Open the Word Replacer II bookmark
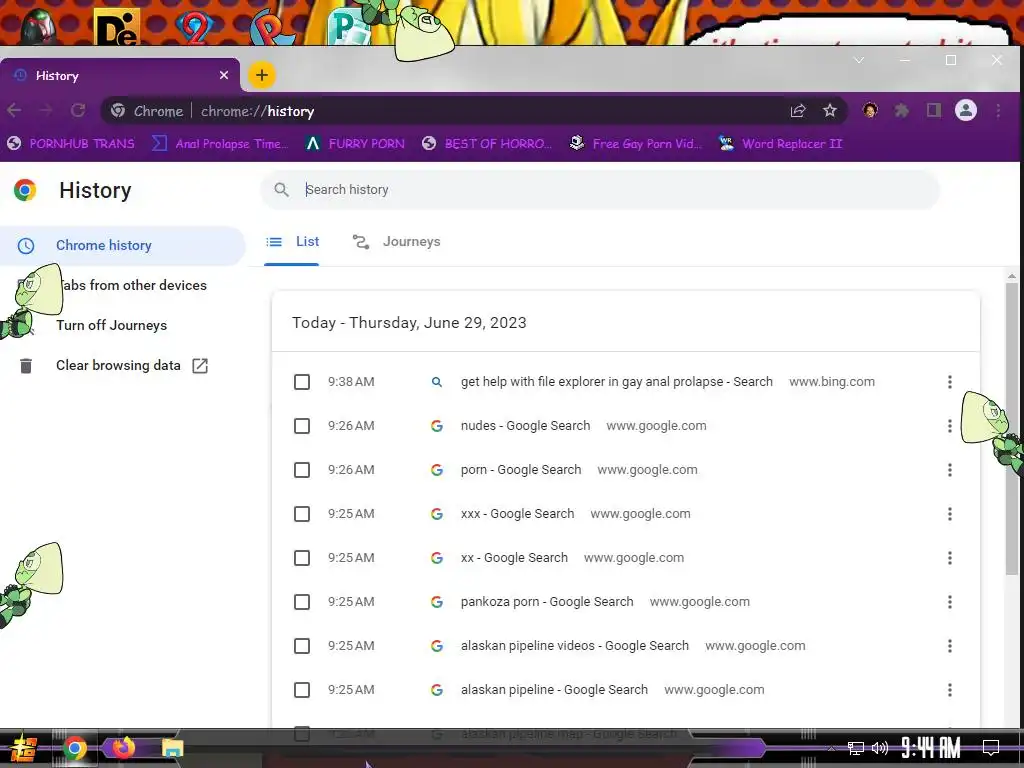 coord(780,144)
